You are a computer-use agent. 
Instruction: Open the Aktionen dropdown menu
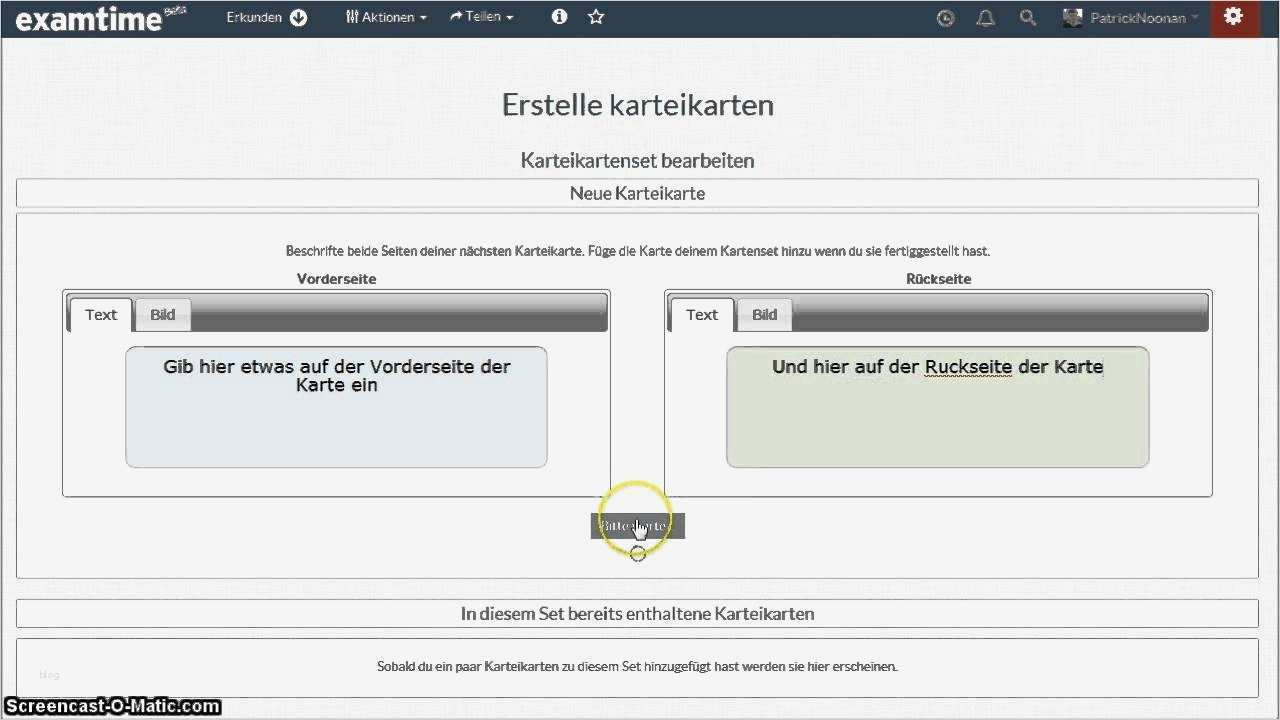(385, 17)
